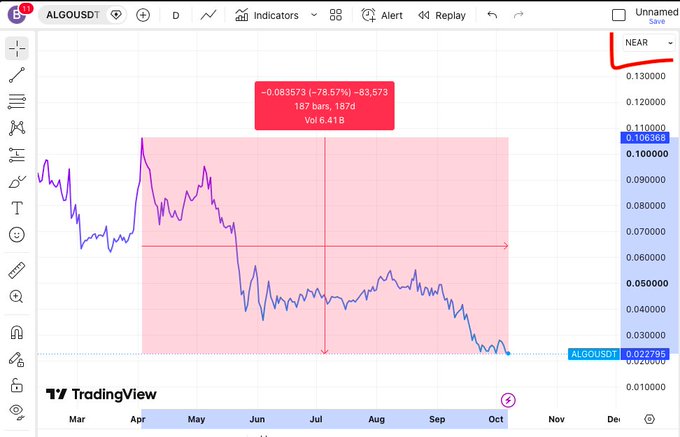Select the crosshair cursor tool
The height and width of the screenshot is (437, 680).
(x=17, y=48)
